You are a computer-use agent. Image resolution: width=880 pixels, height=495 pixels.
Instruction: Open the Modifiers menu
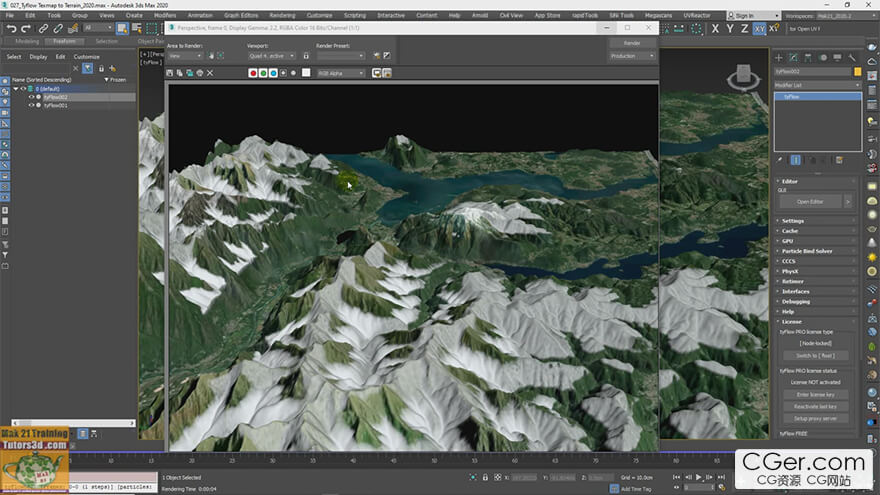point(165,15)
